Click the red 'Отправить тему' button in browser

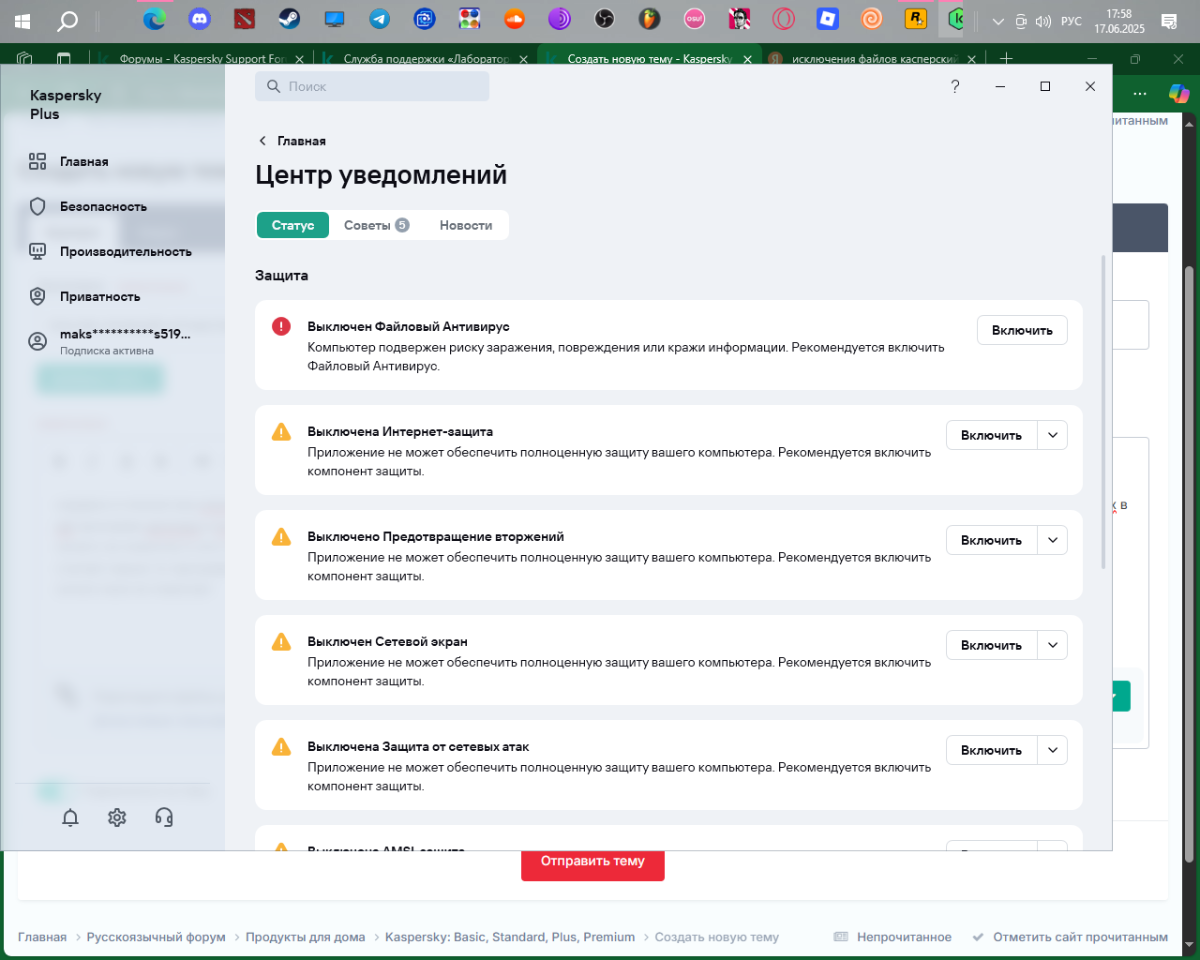click(593, 864)
